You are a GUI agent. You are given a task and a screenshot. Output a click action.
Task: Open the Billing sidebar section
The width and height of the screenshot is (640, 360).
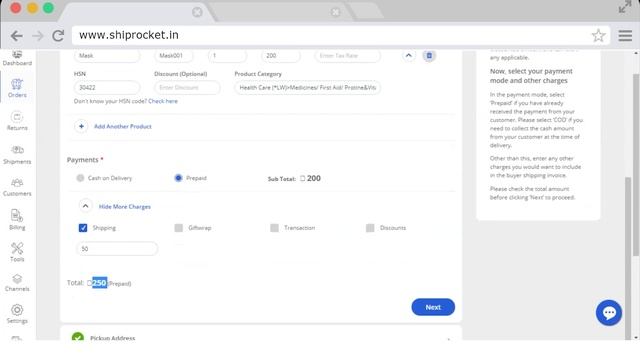coord(17,220)
